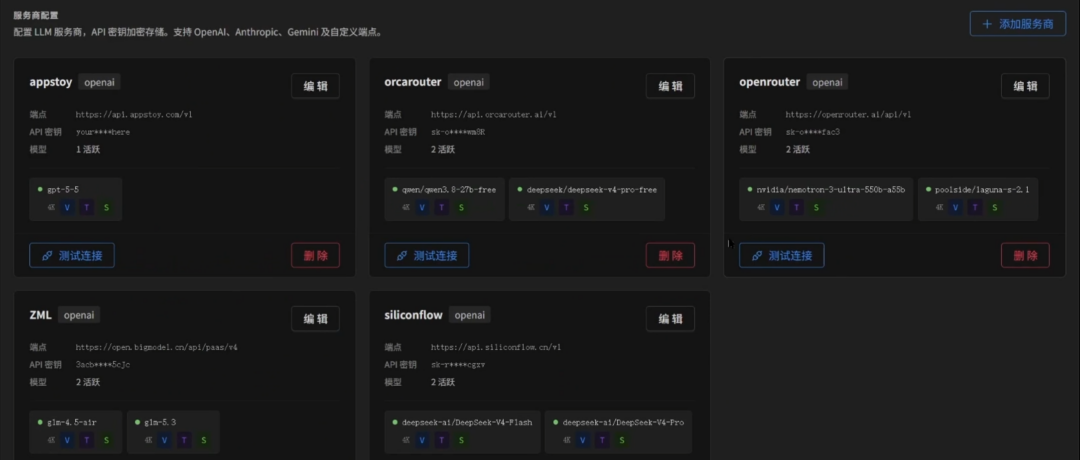1080x460 pixels.
Task: Edit the ZML provider
Action: click(315, 319)
